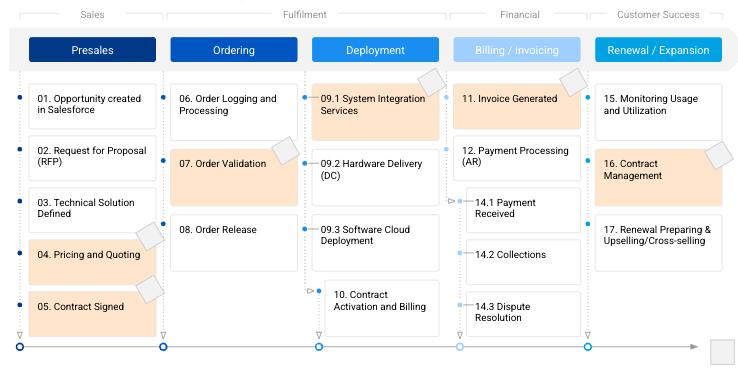Click the bullet dot beside 17. Renewal Preparing
The width and height of the screenshot is (738, 370).
(588, 224)
